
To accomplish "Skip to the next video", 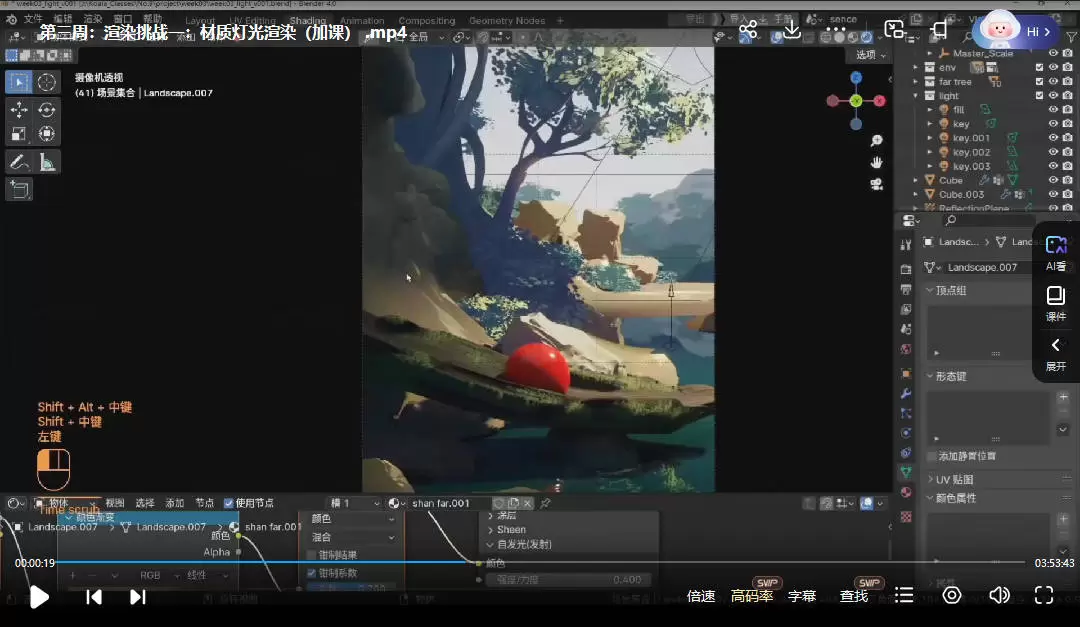I will (x=138, y=597).
